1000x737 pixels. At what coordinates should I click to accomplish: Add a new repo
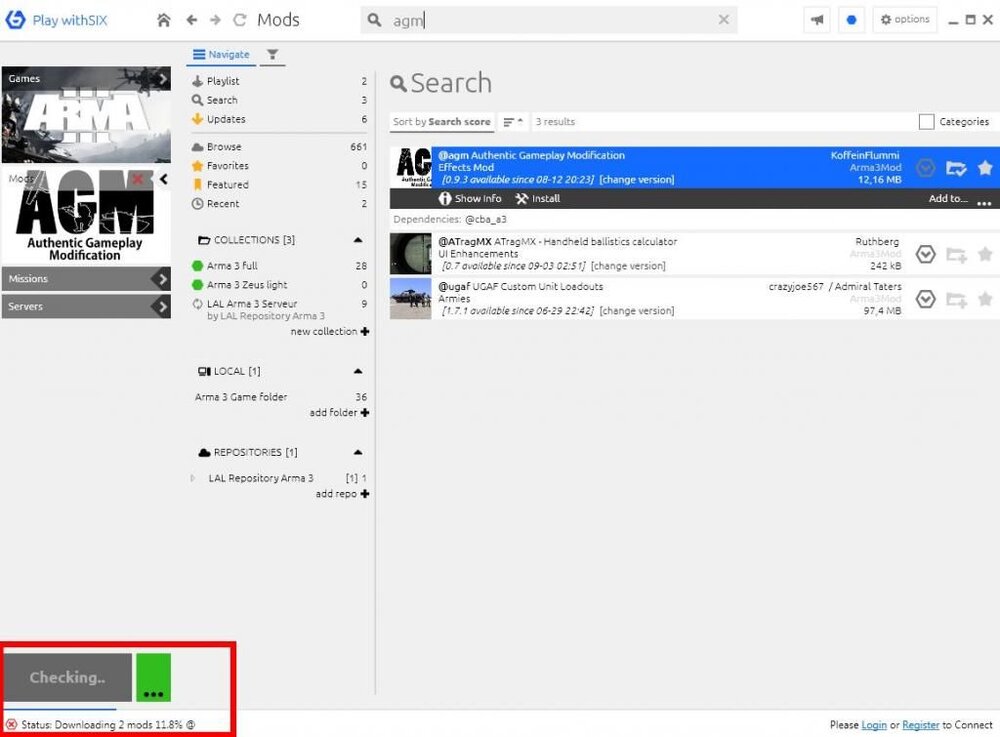342,493
